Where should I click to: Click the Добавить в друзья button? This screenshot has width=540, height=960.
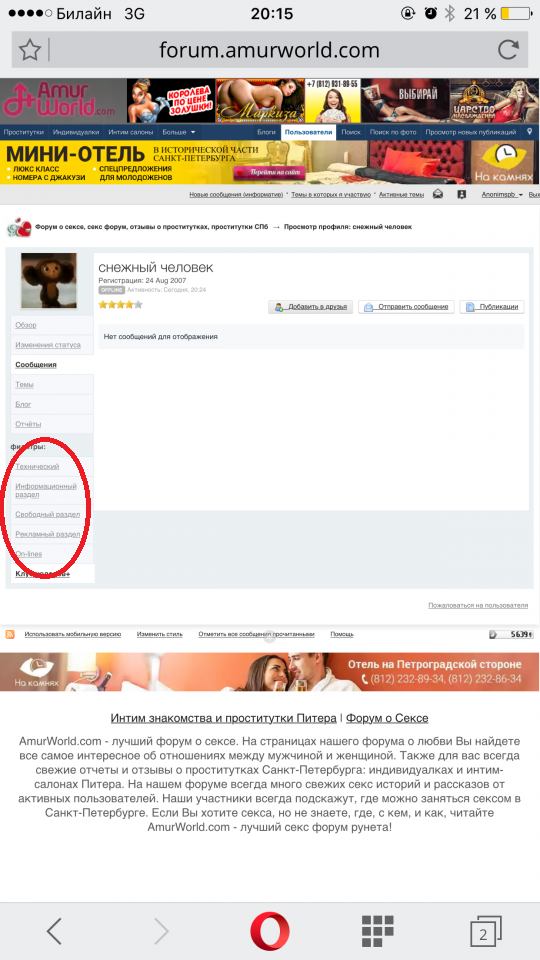click(x=310, y=307)
